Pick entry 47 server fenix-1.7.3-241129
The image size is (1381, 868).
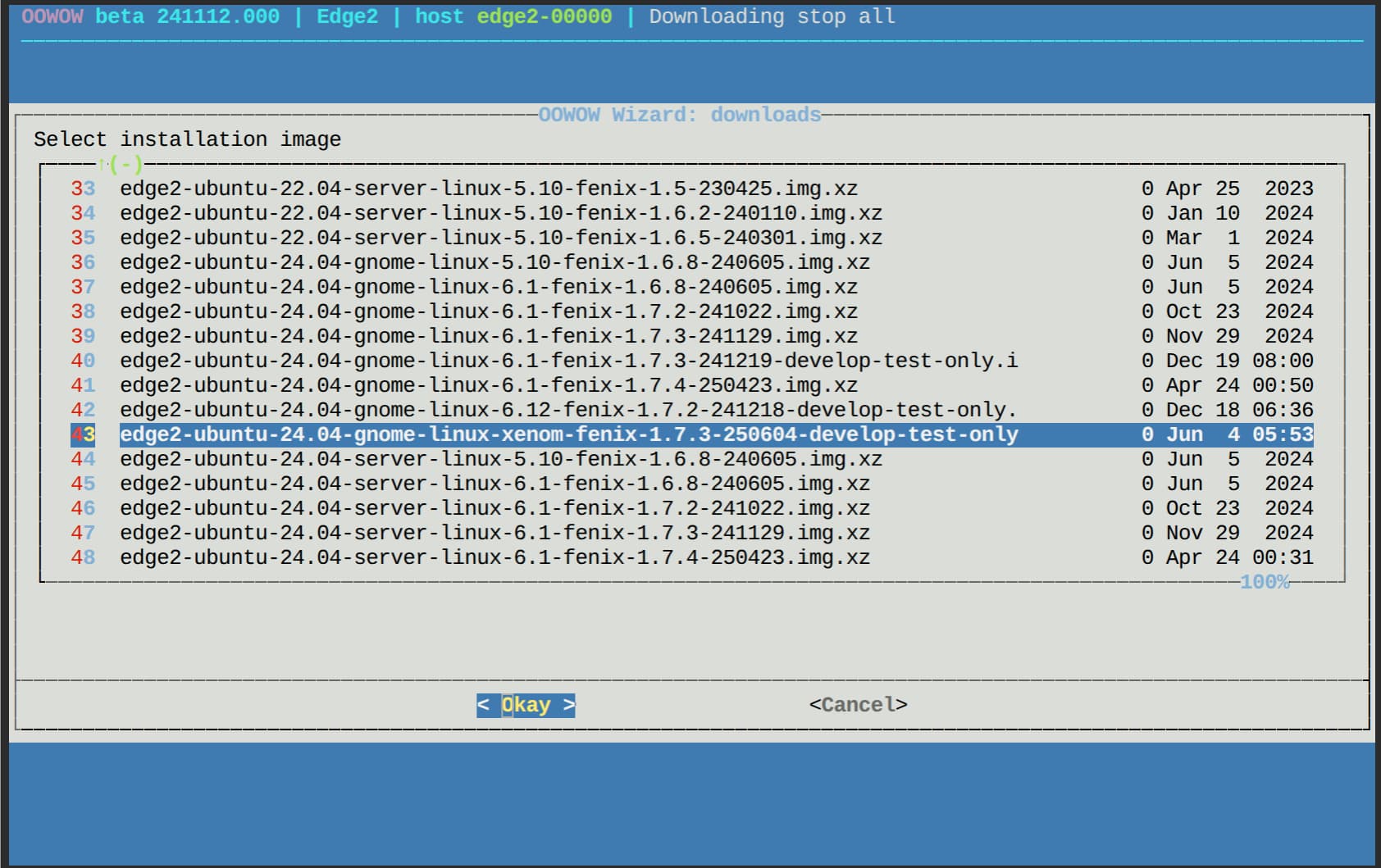coord(692,533)
